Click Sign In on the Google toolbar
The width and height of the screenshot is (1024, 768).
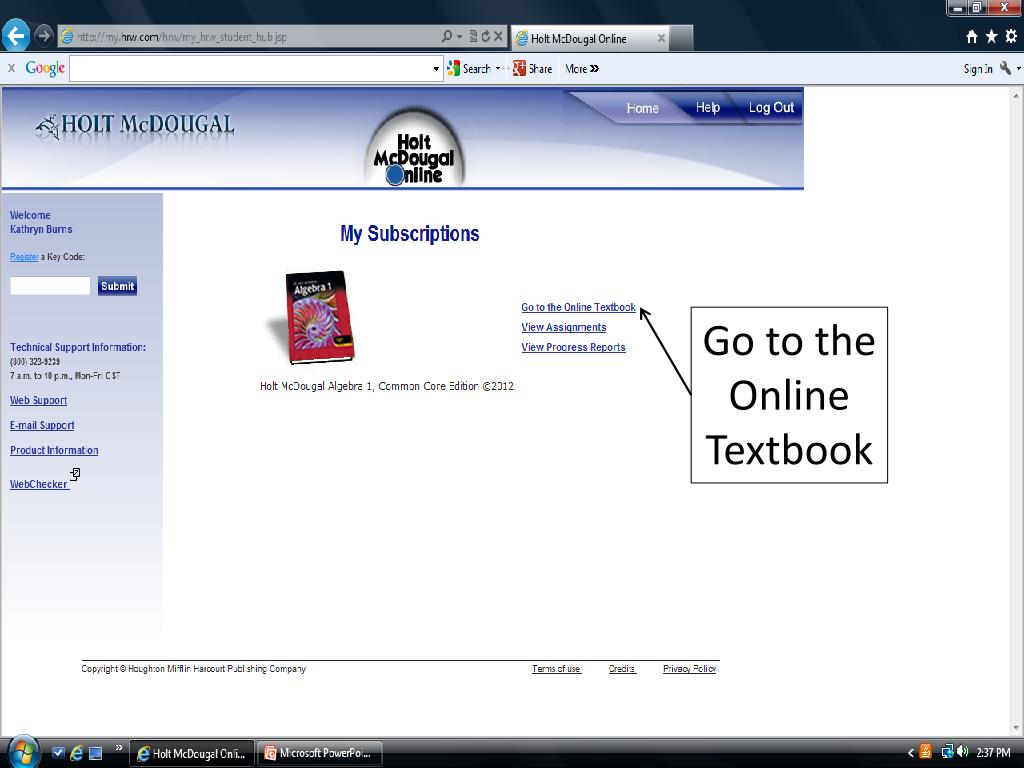click(x=978, y=69)
